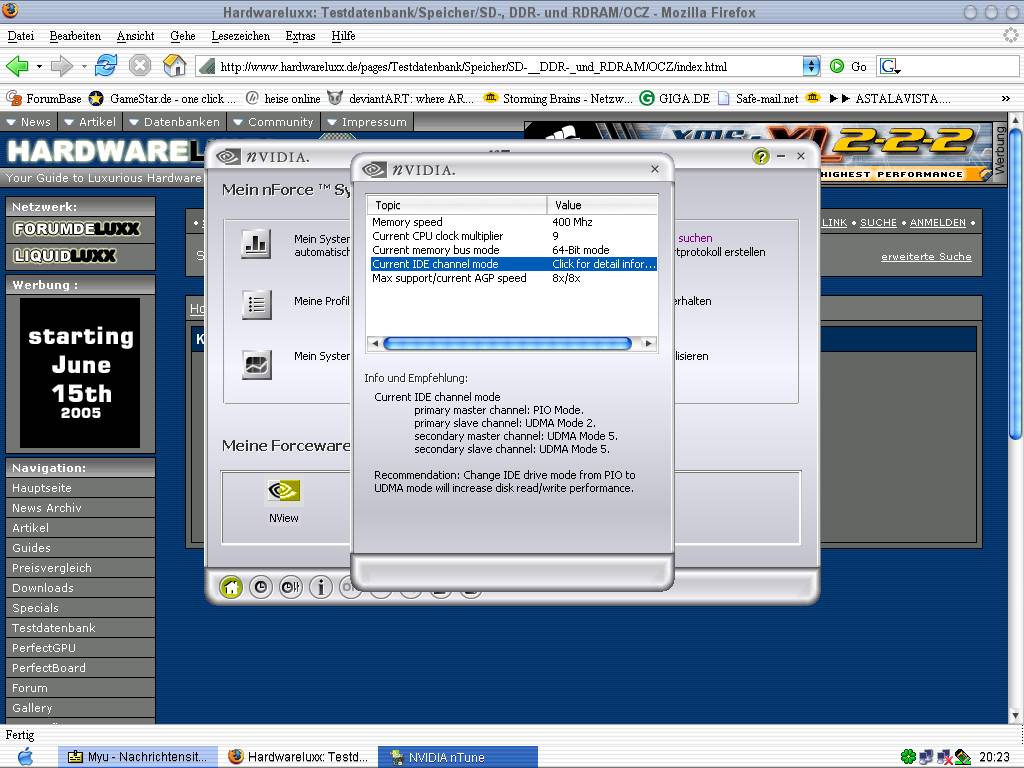The height and width of the screenshot is (768, 1024).
Task: Open the Hilfe menu
Action: [343, 36]
